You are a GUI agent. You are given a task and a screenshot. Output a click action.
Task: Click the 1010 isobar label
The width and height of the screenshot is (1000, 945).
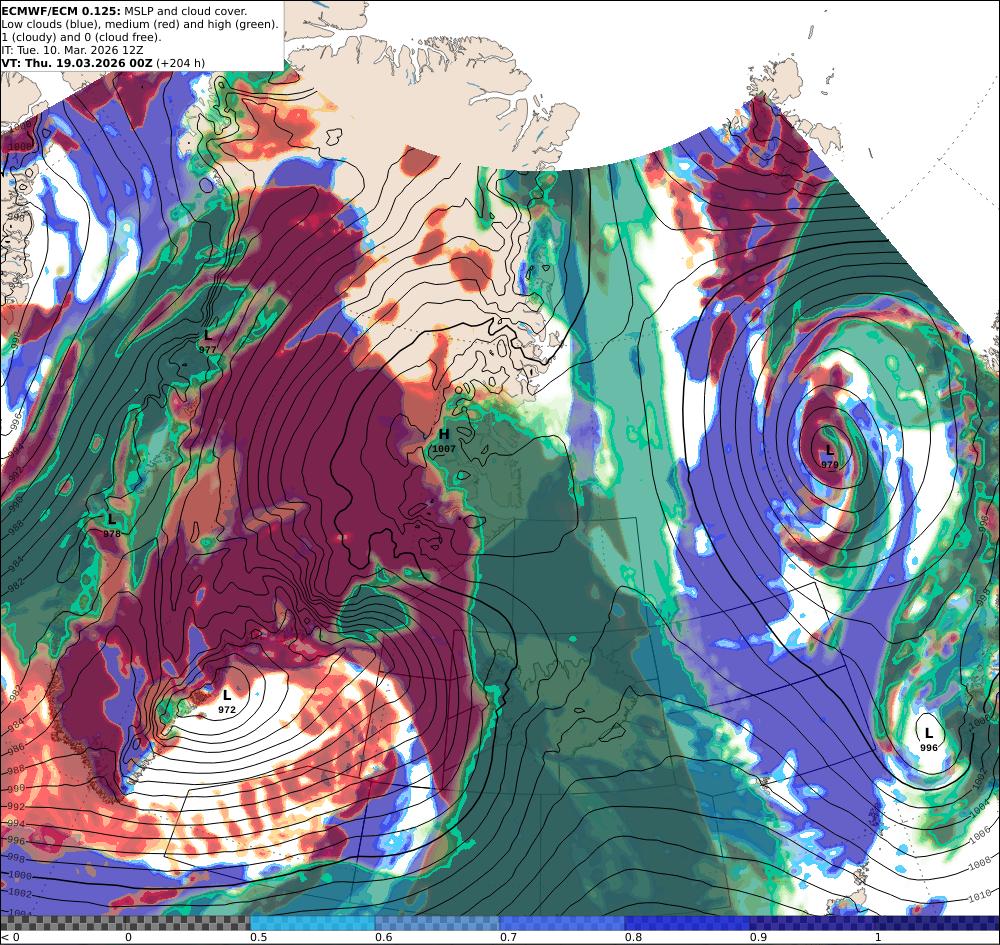tap(980, 898)
